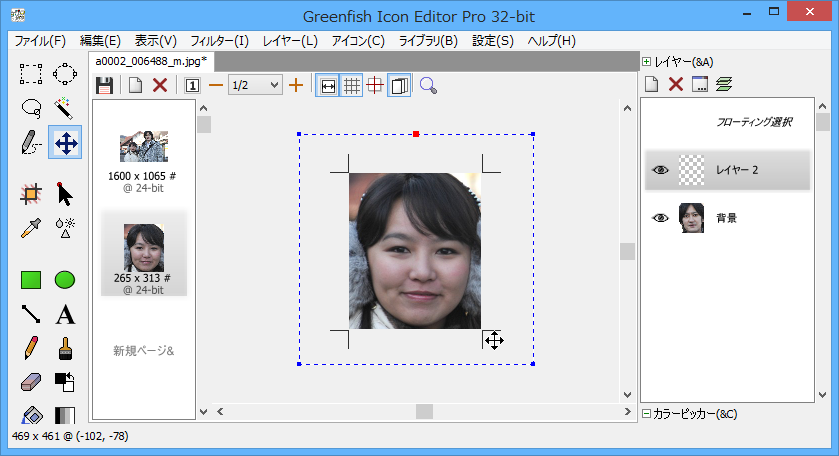Toggle the pixel grid display button
Screen dimensions: 839x456
[x=352, y=86]
